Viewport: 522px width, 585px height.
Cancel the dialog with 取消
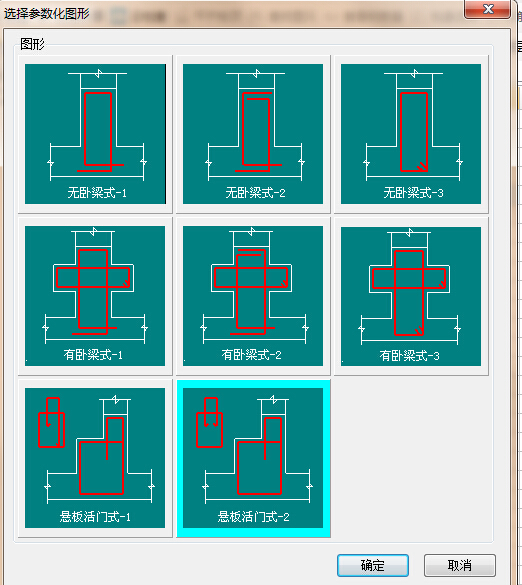[460, 565]
